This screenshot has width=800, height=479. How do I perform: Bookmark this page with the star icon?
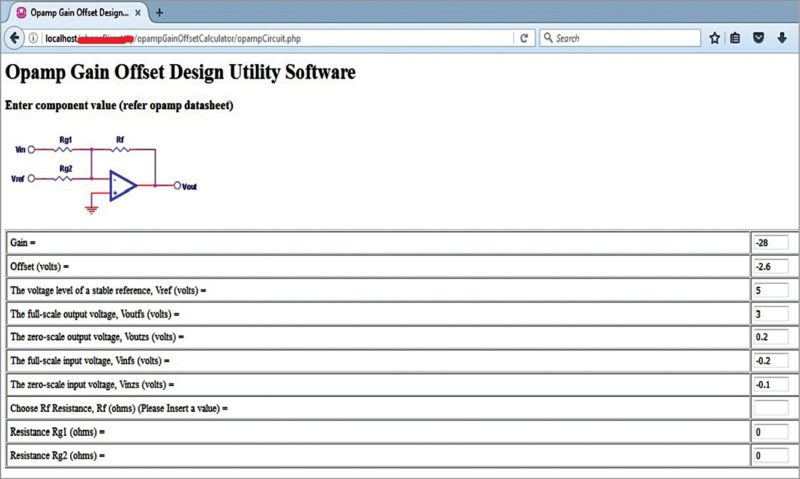[x=715, y=38]
